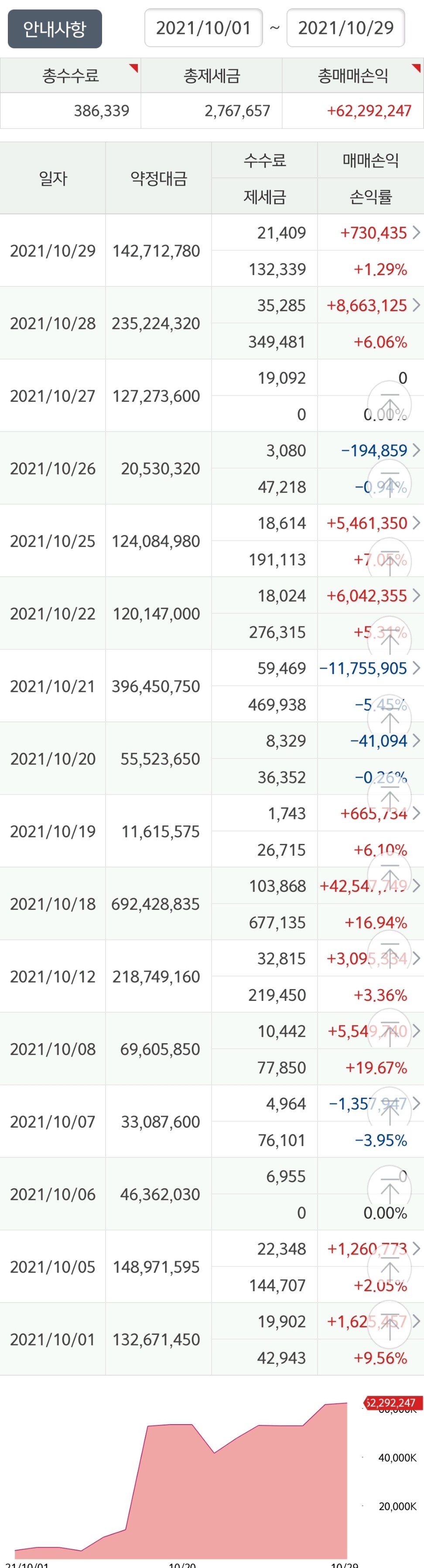
Task: Click the red corner marker on 총매매손익
Action: point(417,68)
